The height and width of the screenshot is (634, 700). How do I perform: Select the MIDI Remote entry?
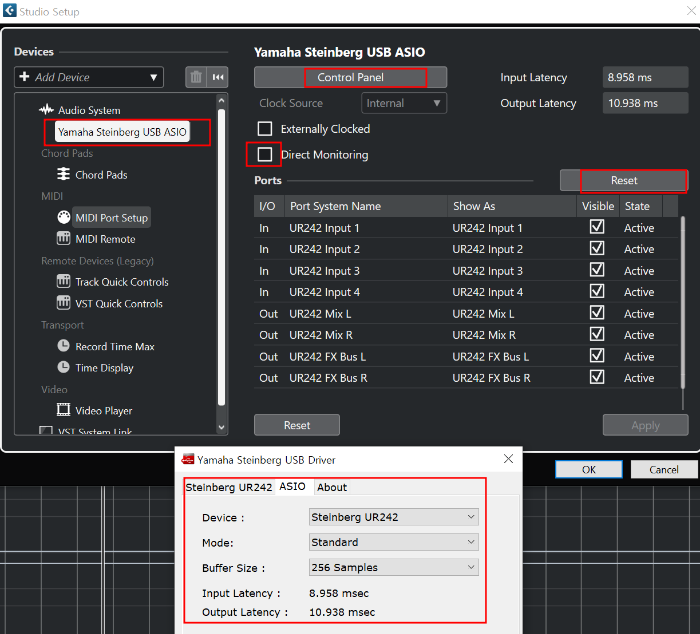point(105,239)
